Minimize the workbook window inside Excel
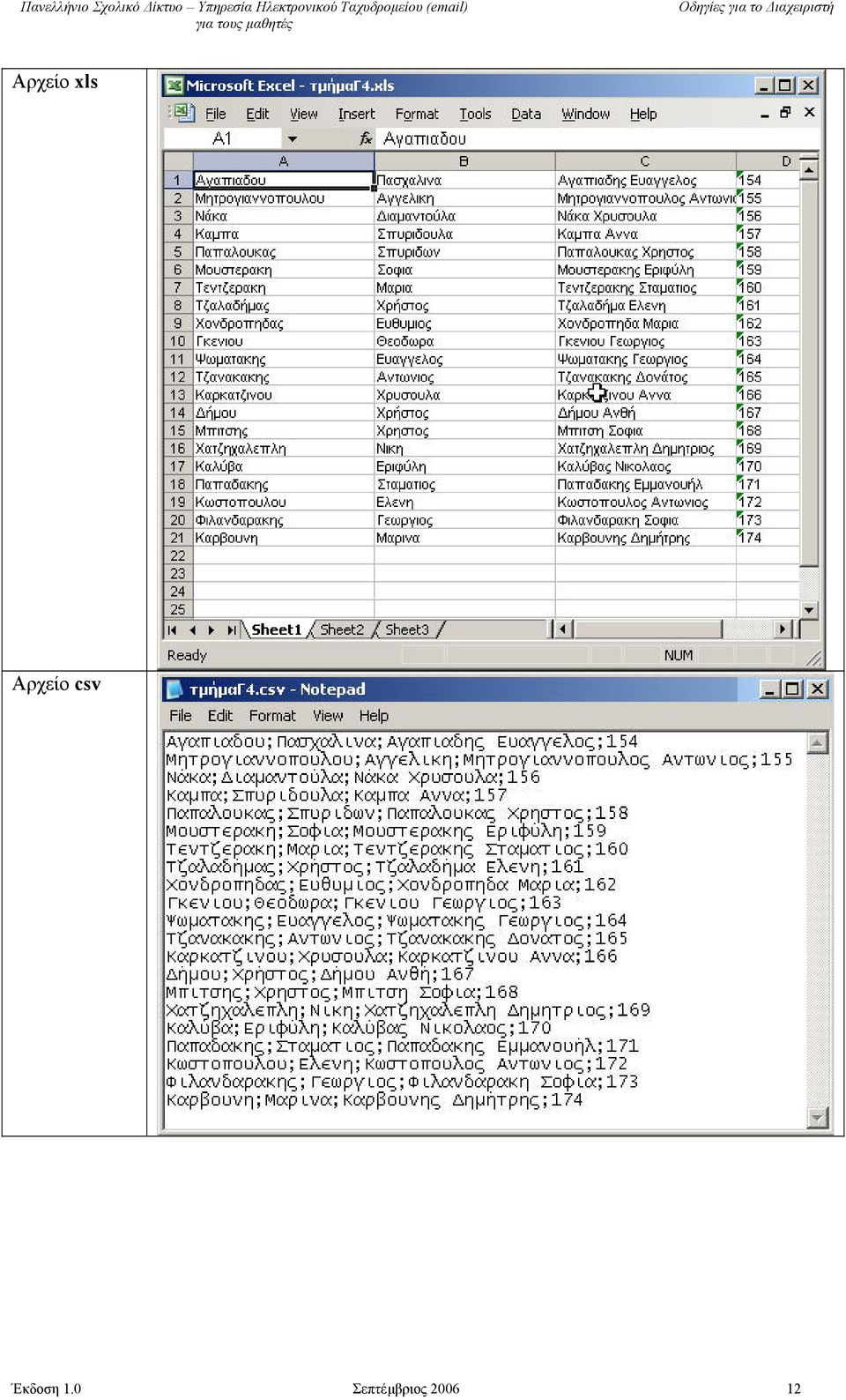 click(764, 114)
